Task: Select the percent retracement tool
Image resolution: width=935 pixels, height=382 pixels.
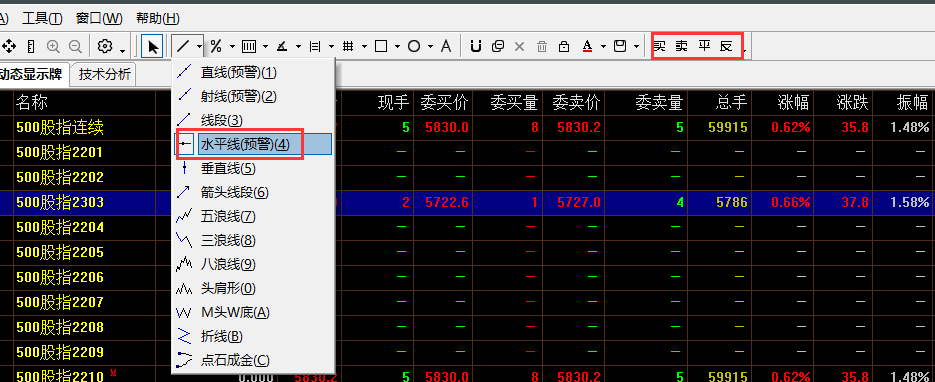Action: pyautogui.click(x=216, y=46)
